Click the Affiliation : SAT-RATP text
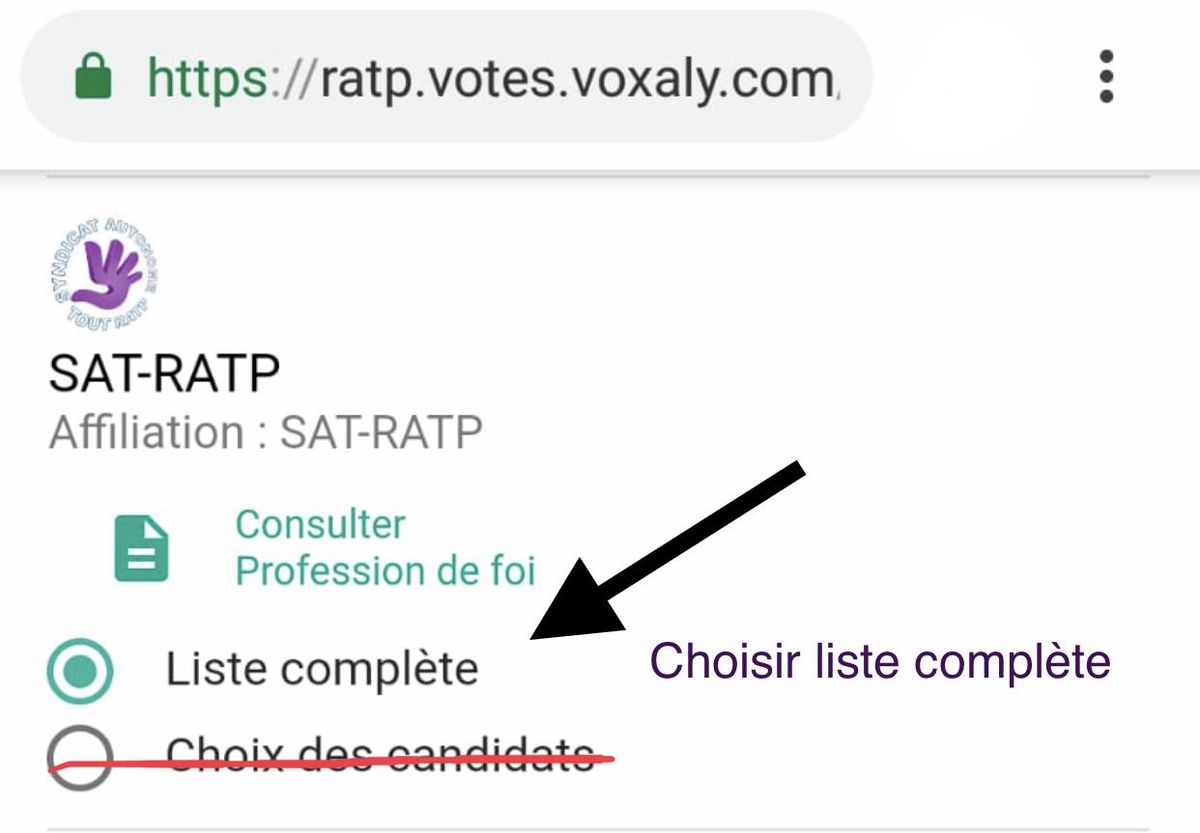1200x833 pixels. [x=265, y=433]
